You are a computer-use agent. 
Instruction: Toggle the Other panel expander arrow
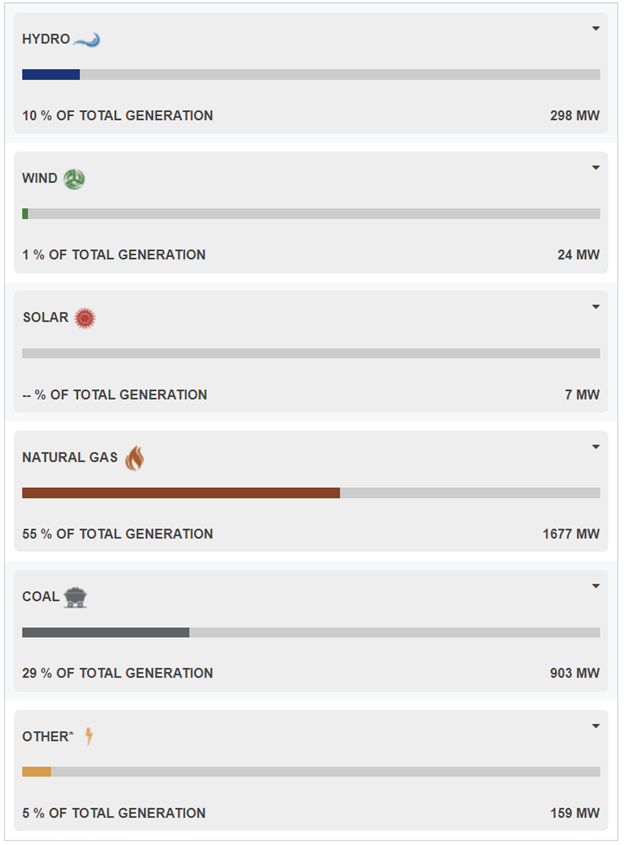point(596,726)
